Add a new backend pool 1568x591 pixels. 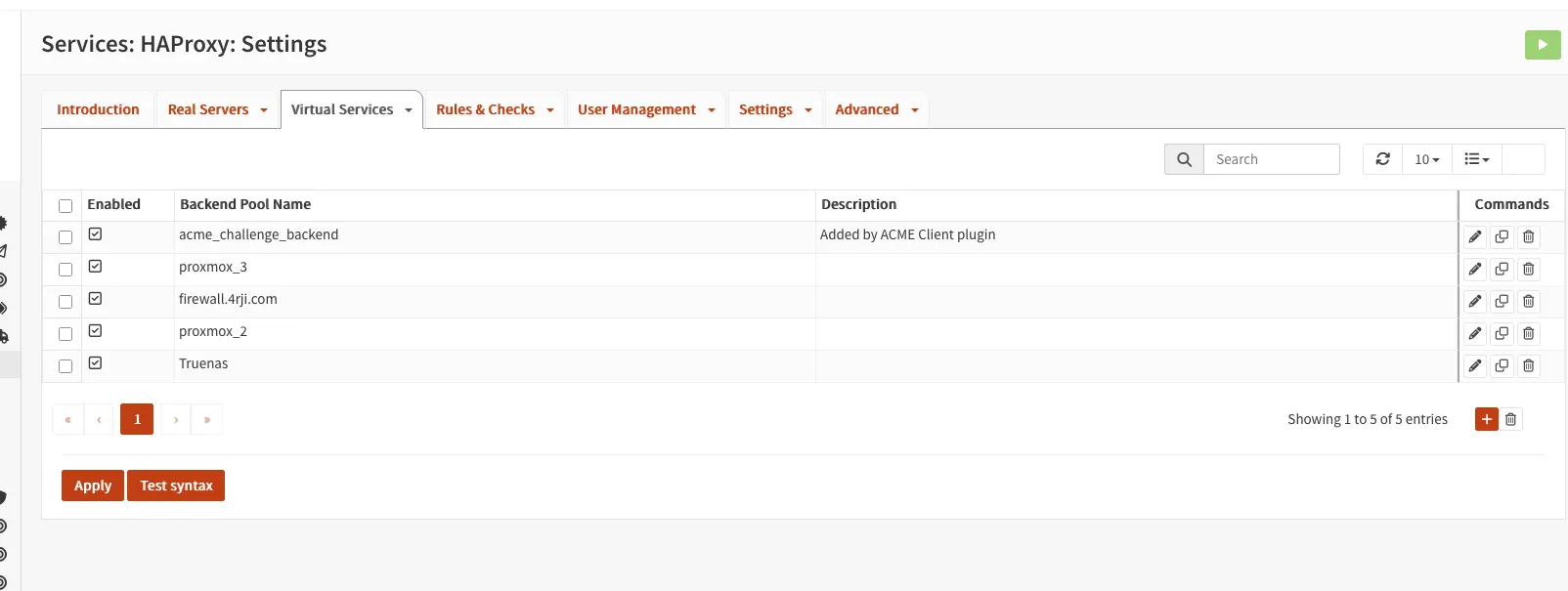1486,419
